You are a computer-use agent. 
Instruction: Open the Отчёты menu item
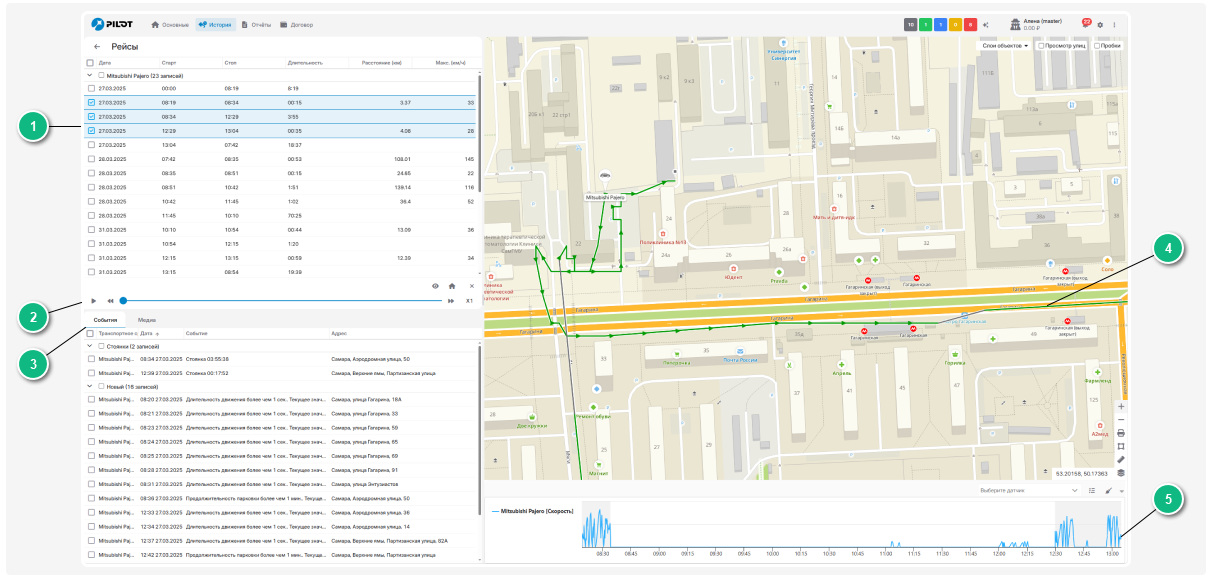pos(257,24)
